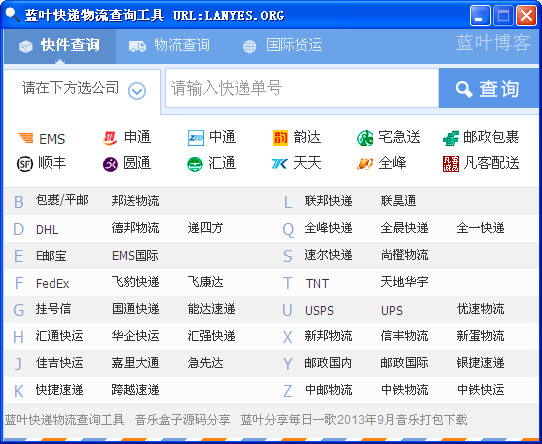The height and width of the screenshot is (444, 542).
Task: Choose the red 凡客配送 logo icon
Action: (x=451, y=164)
